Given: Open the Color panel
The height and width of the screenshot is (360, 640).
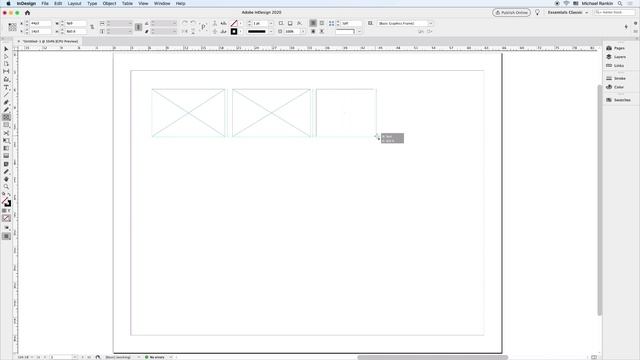Looking at the screenshot, I should click(x=615, y=87).
